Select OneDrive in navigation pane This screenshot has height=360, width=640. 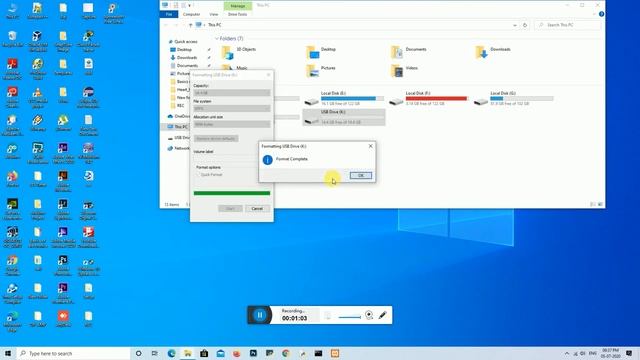[x=179, y=116]
